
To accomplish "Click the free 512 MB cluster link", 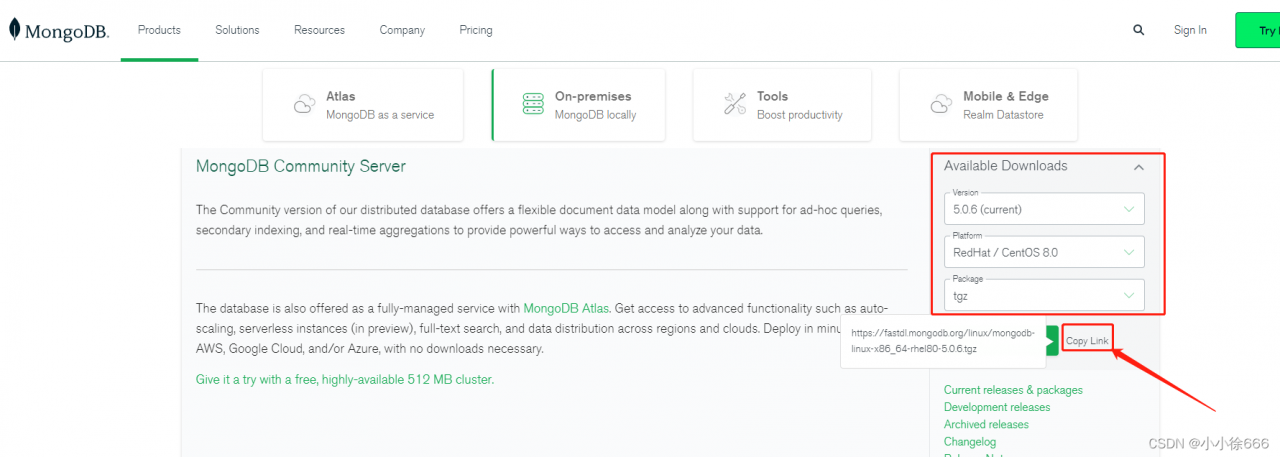I will click(x=345, y=380).
